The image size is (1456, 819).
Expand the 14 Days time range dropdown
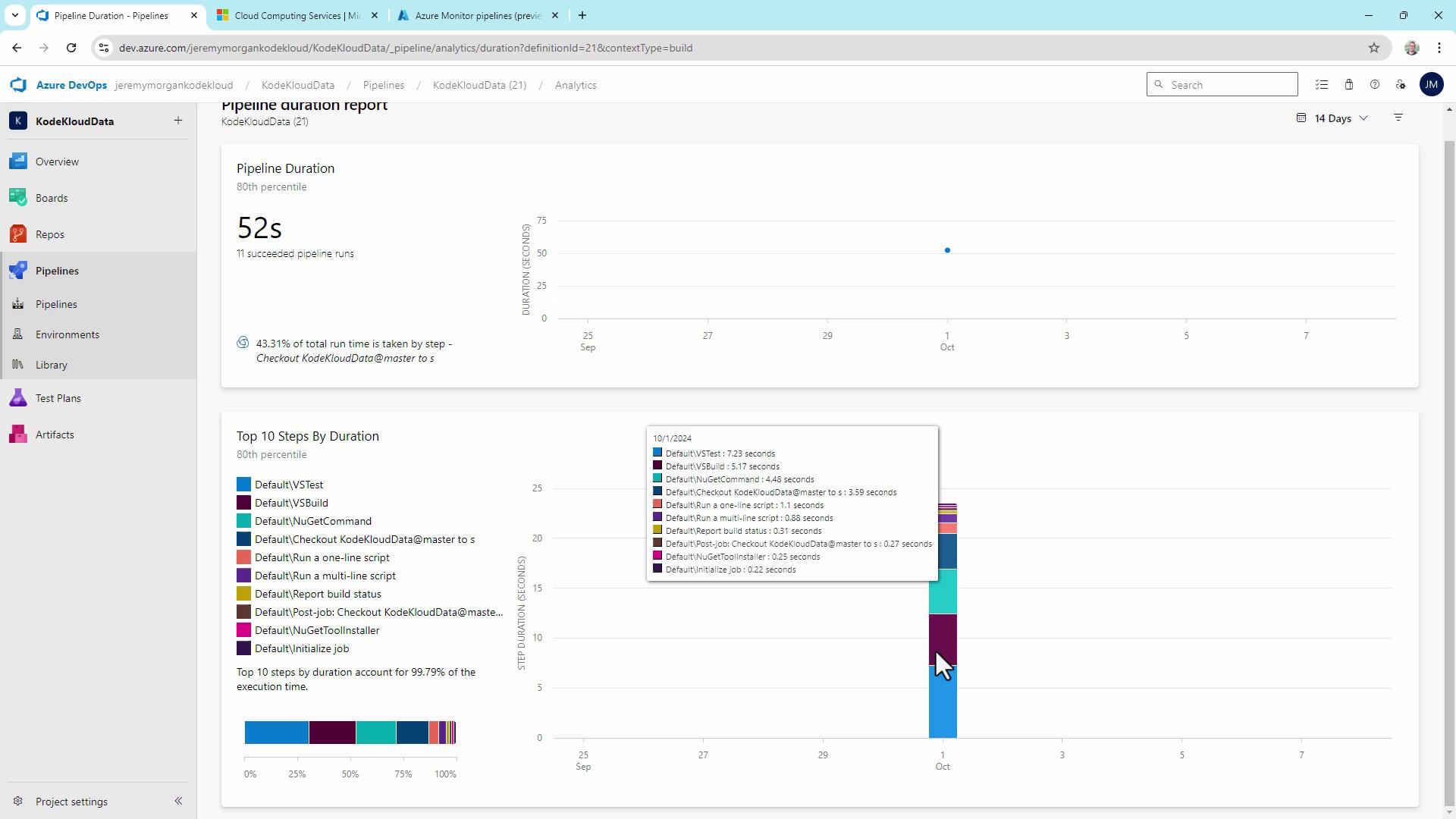point(1334,118)
